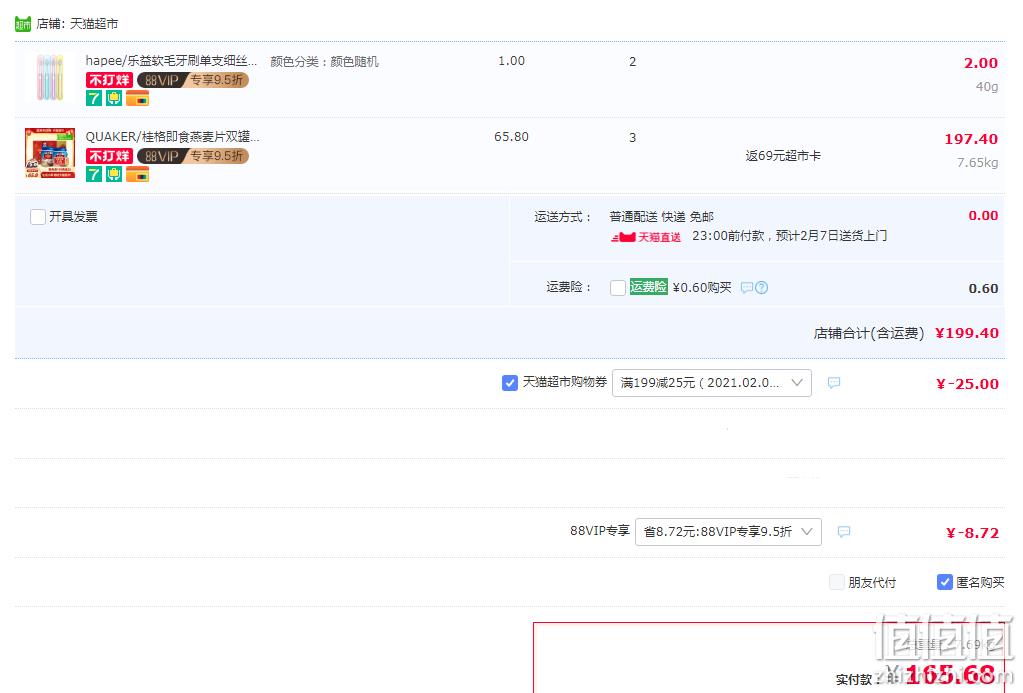Screen dimensions: 1023x693
Task: Click the 不打烊 badge under QUAKER oatmeal
Action: (x=109, y=156)
